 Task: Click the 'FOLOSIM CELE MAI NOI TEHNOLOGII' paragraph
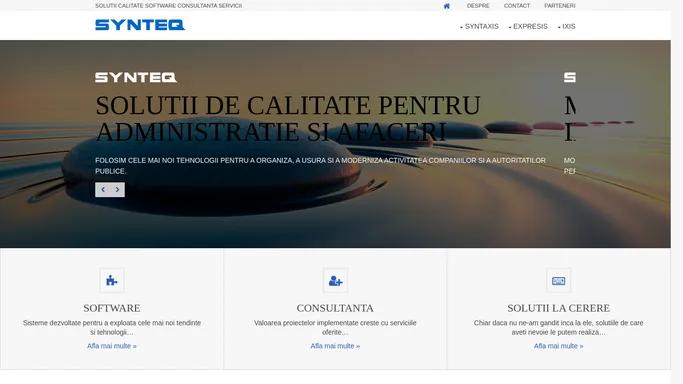320,166
